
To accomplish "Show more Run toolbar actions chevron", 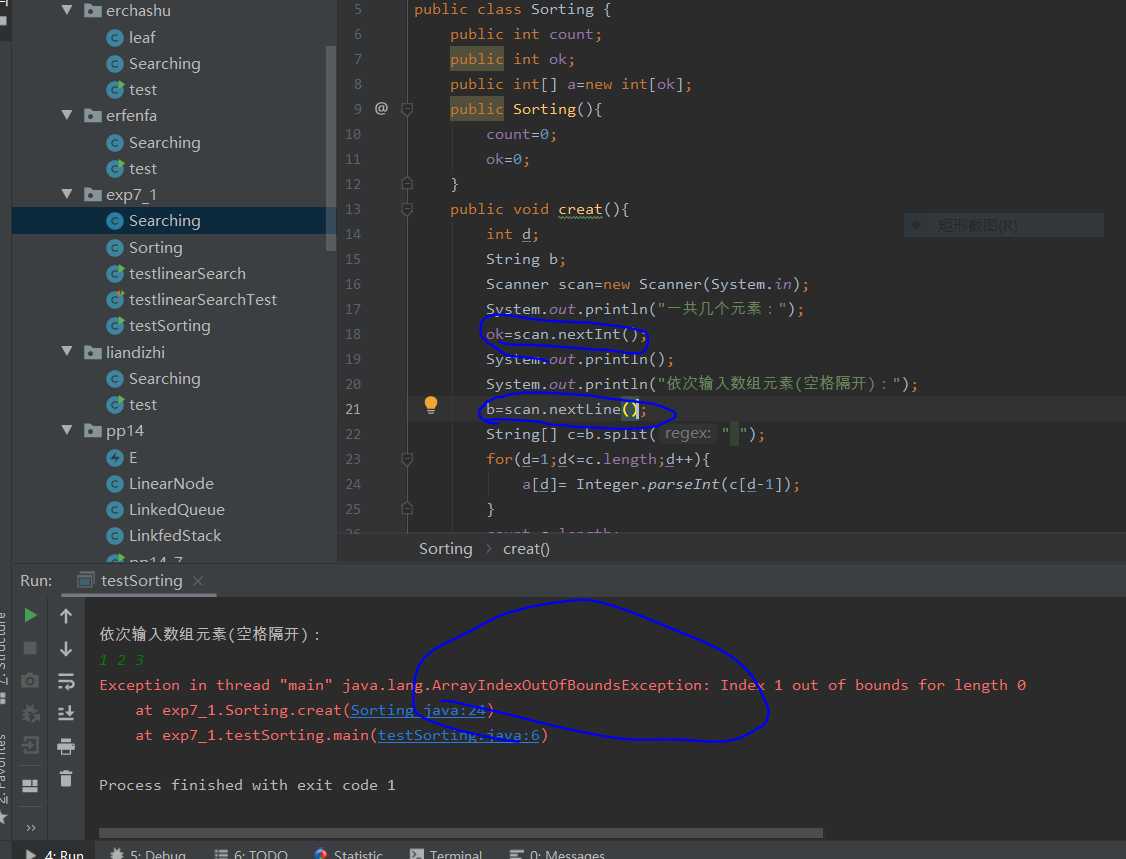I will [30, 827].
